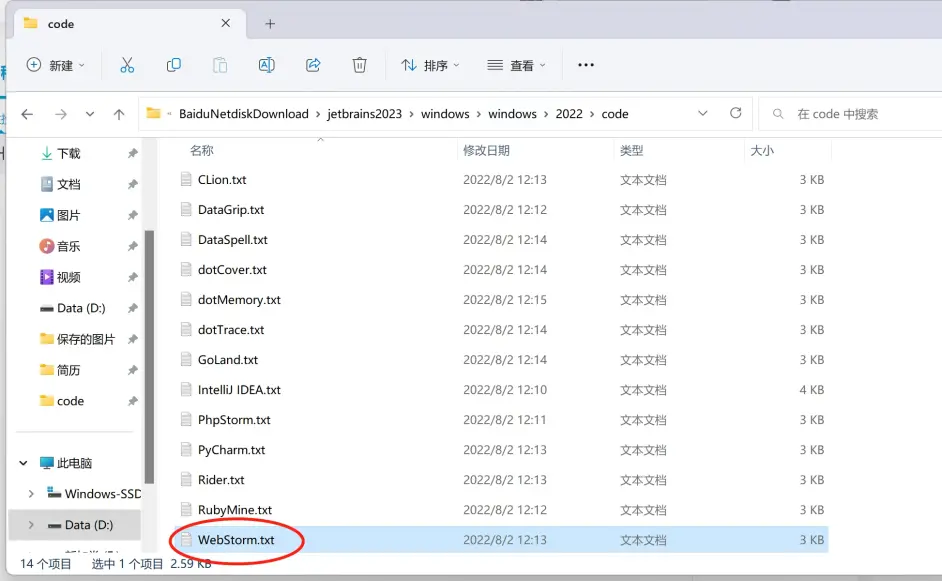
Task: Click the Copy icon in toolbar
Action: [x=174, y=65]
